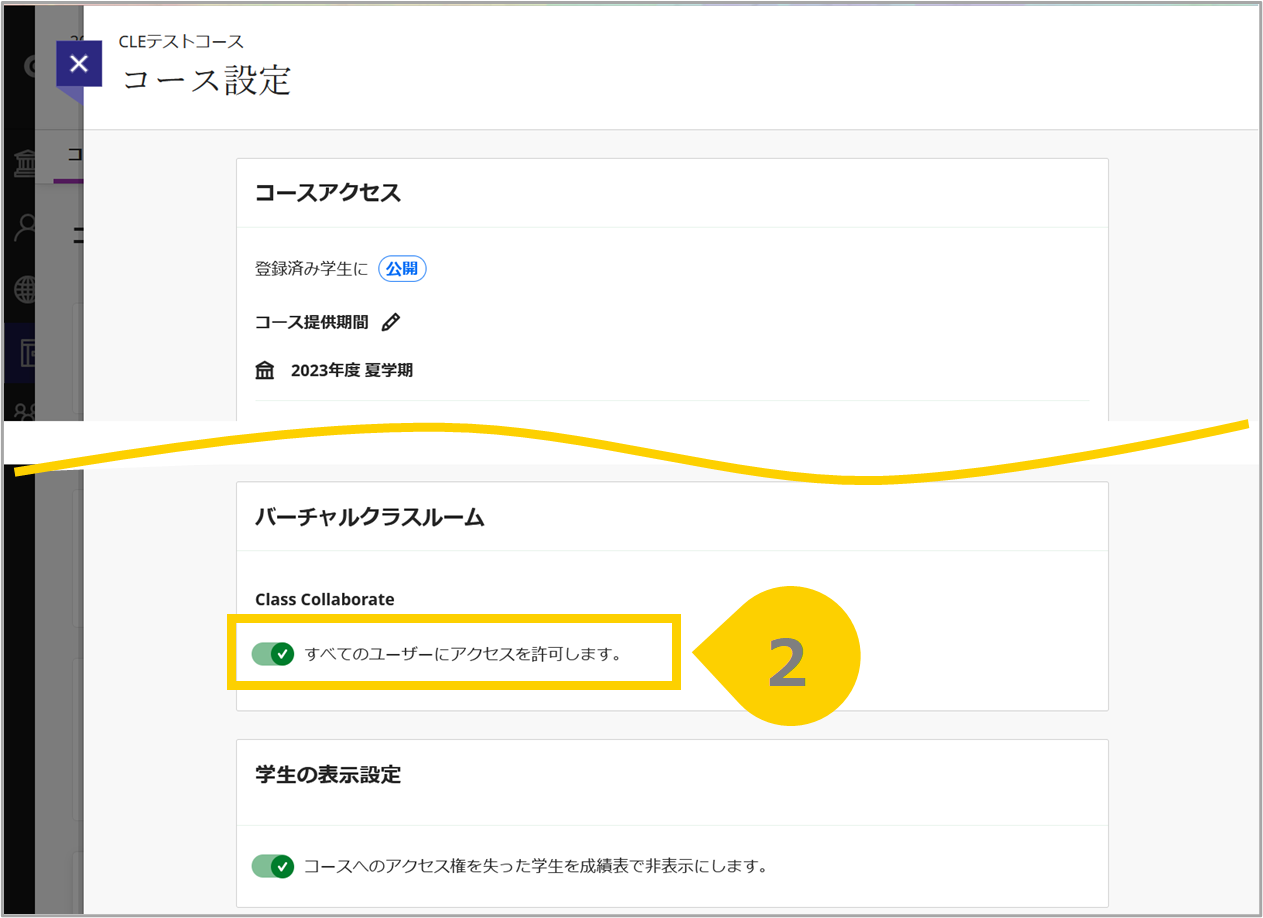Click the 公開 status badge
This screenshot has width=1263, height=918.
coord(402,269)
